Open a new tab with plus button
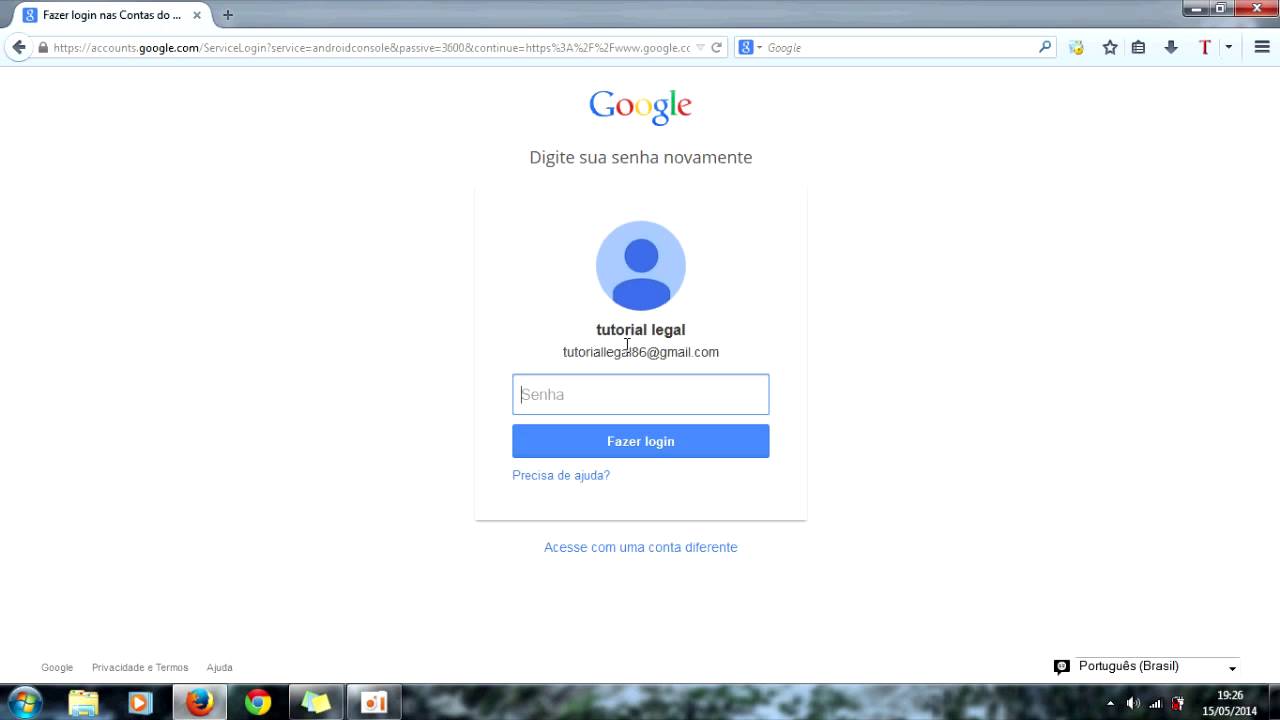Image resolution: width=1280 pixels, height=720 pixels. point(227,15)
